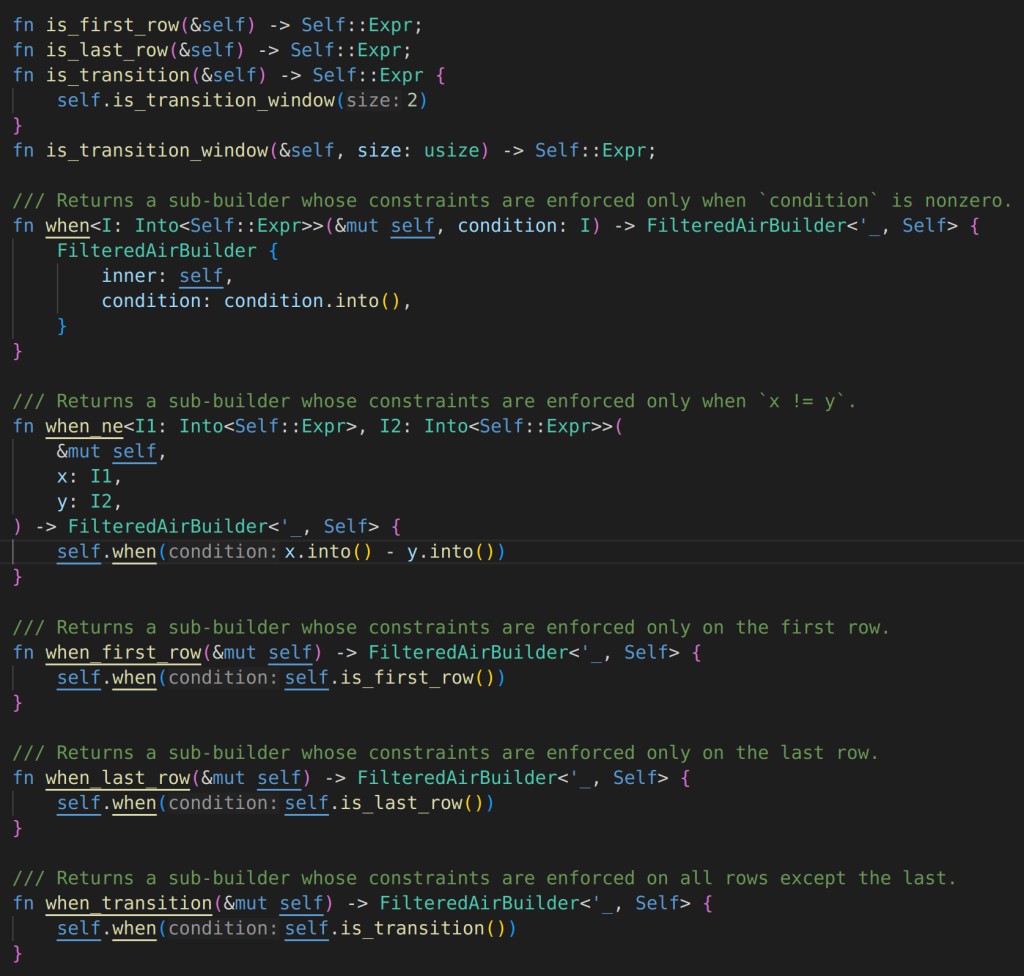Click the when_ne function name
The width and height of the screenshot is (1024, 976).
(84, 427)
